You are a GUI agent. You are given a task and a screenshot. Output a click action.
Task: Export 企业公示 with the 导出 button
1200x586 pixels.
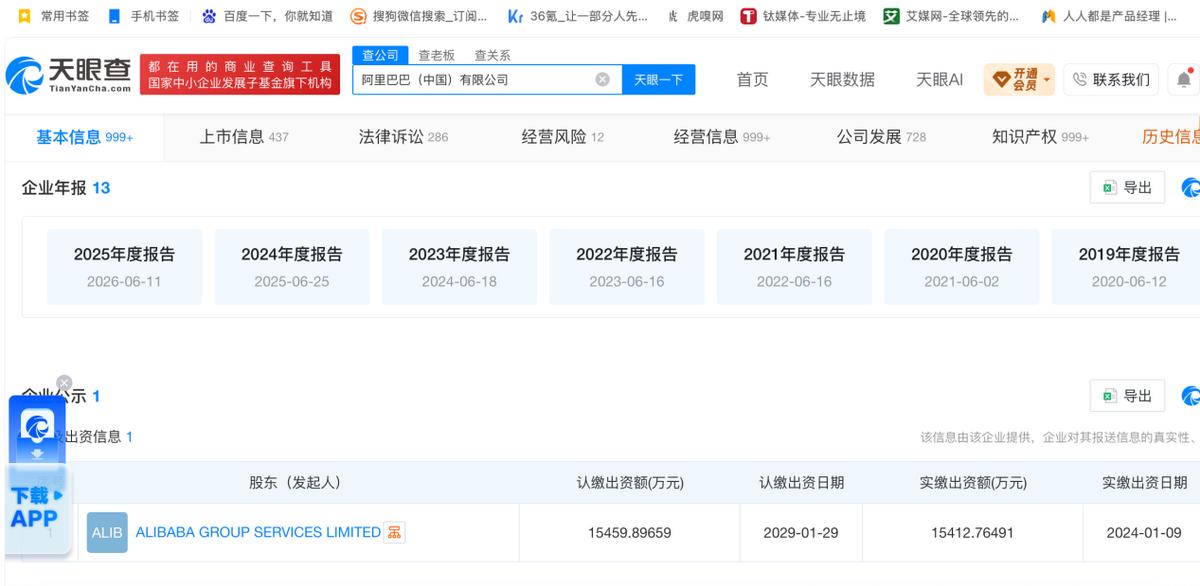[1127, 396]
